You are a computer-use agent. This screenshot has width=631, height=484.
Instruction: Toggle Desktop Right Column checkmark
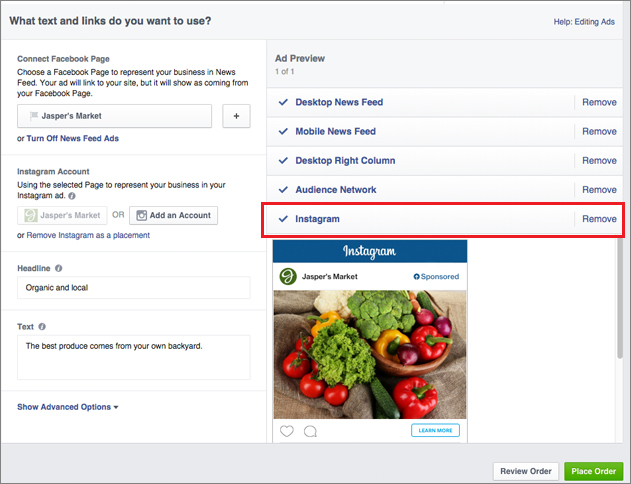pyautogui.click(x=283, y=161)
